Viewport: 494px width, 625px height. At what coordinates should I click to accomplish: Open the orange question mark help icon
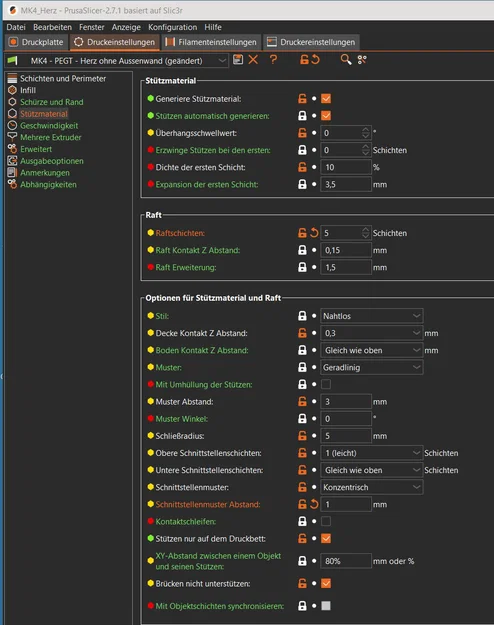coord(273,60)
